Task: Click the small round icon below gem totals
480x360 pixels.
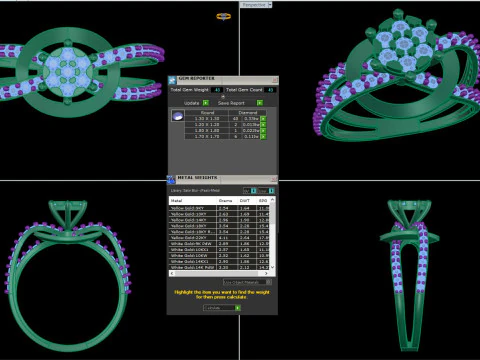Action: 223,97
